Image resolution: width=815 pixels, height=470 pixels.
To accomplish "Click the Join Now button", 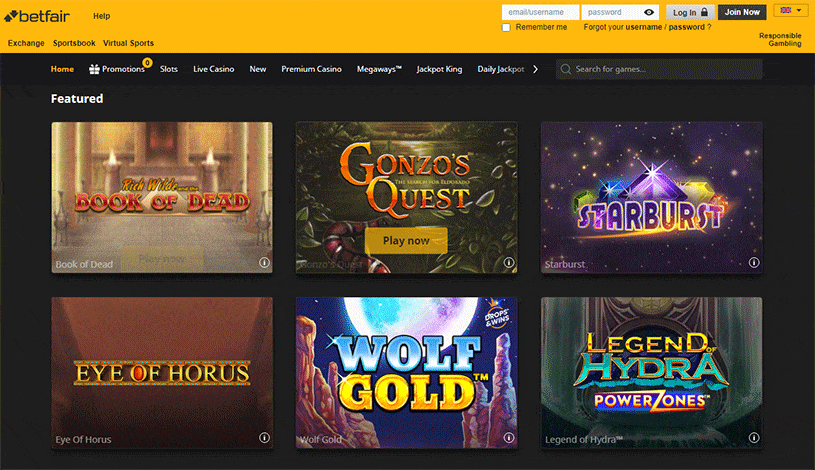I will [x=742, y=12].
